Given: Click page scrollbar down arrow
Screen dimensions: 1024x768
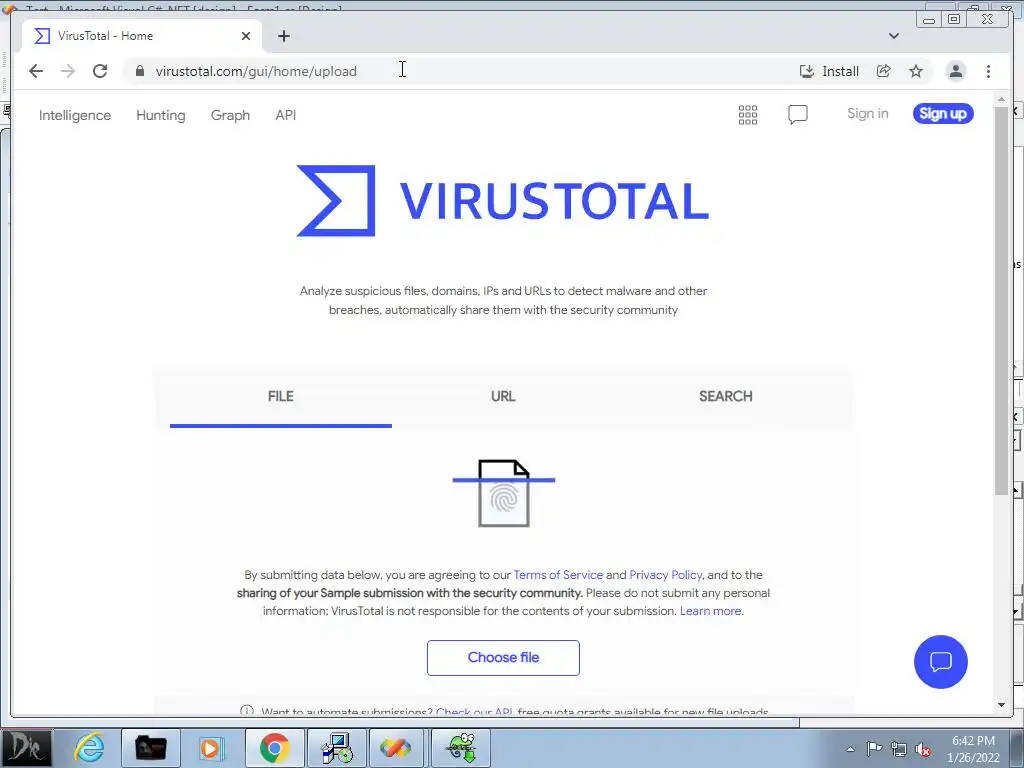Looking at the screenshot, I should tap(1001, 705).
